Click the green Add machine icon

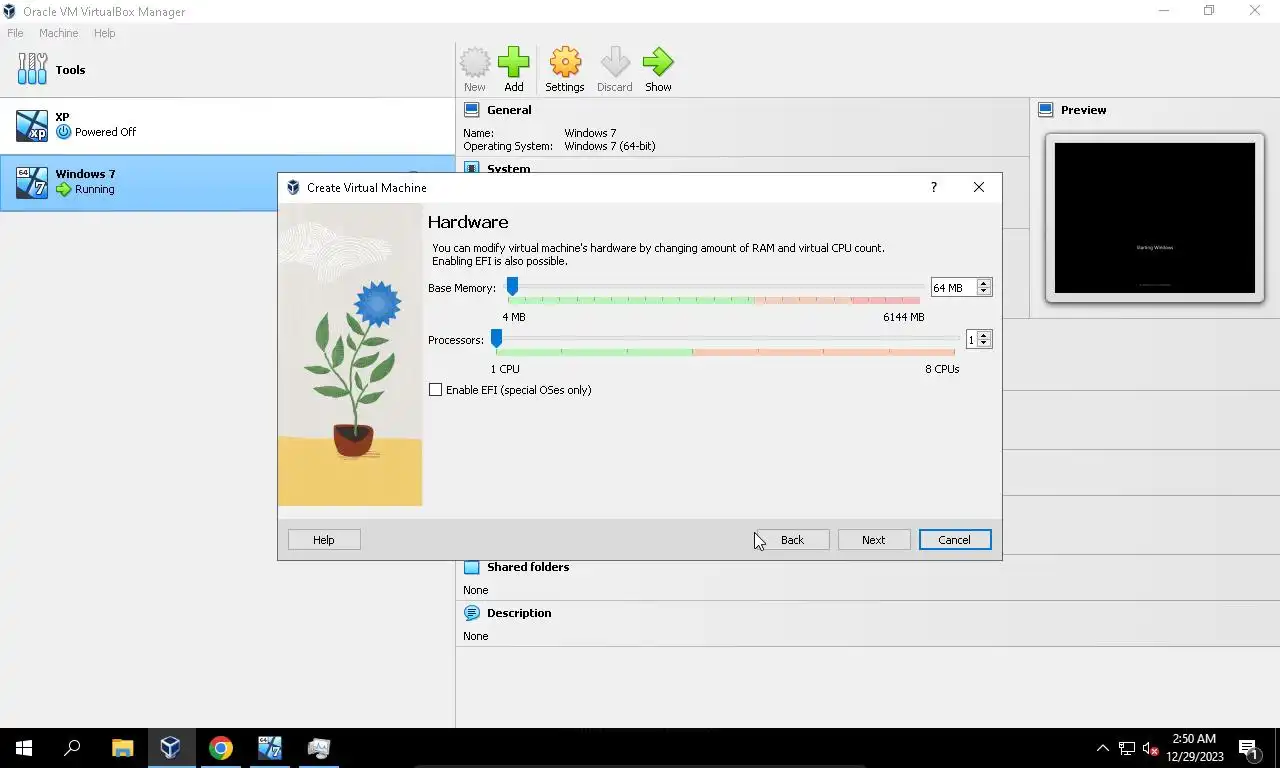tap(514, 63)
